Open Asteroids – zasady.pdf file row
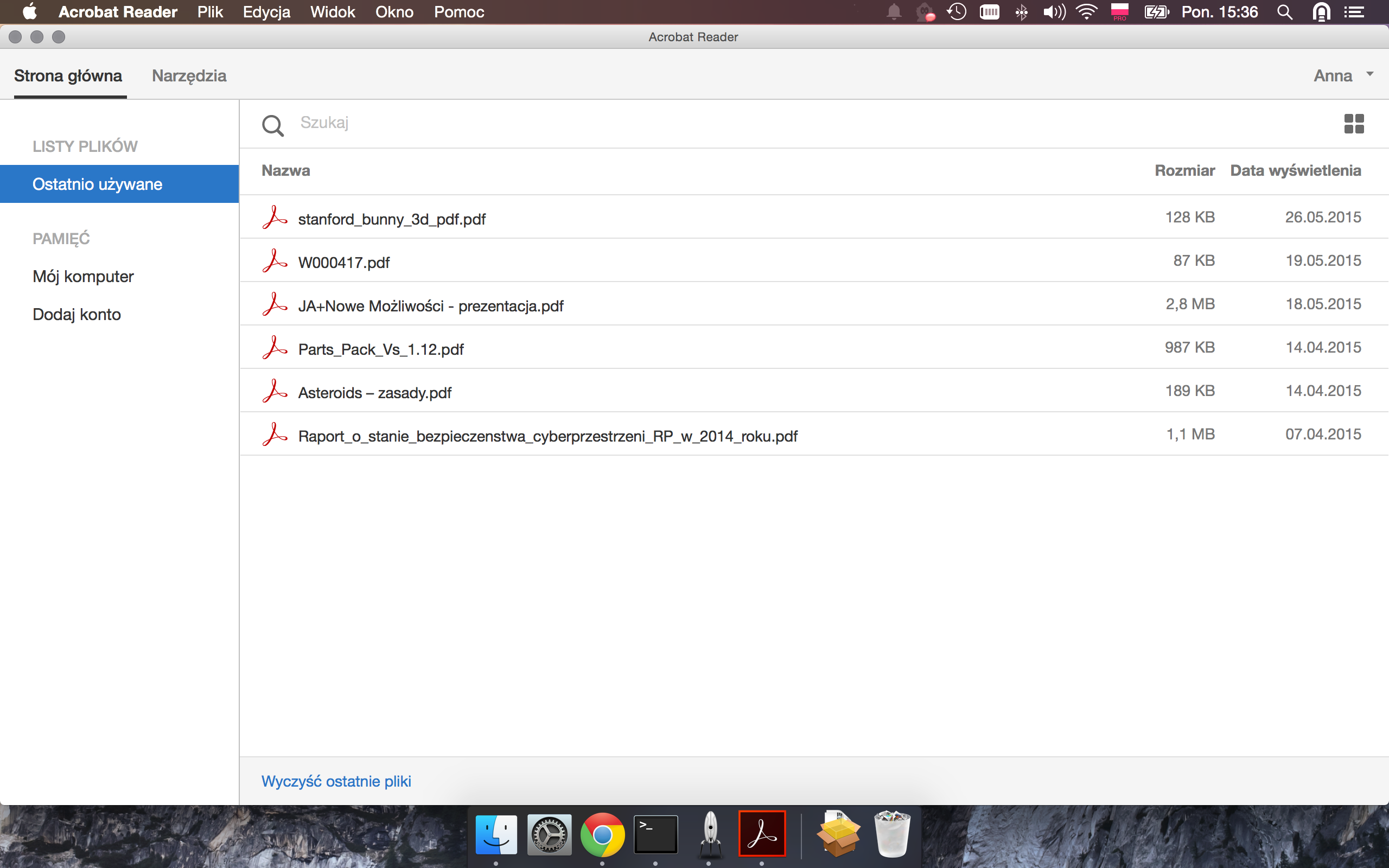The width and height of the screenshot is (1389, 868). (375, 393)
